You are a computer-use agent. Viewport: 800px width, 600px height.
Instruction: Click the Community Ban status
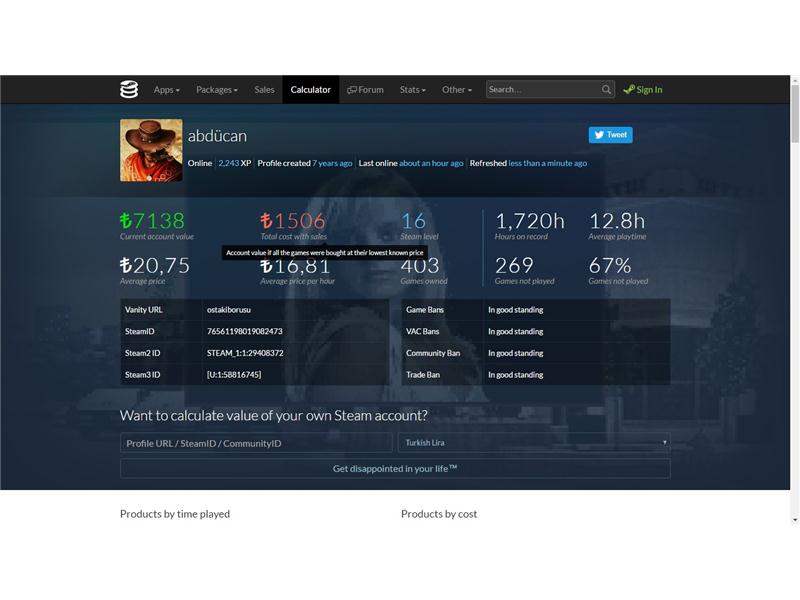tap(515, 353)
